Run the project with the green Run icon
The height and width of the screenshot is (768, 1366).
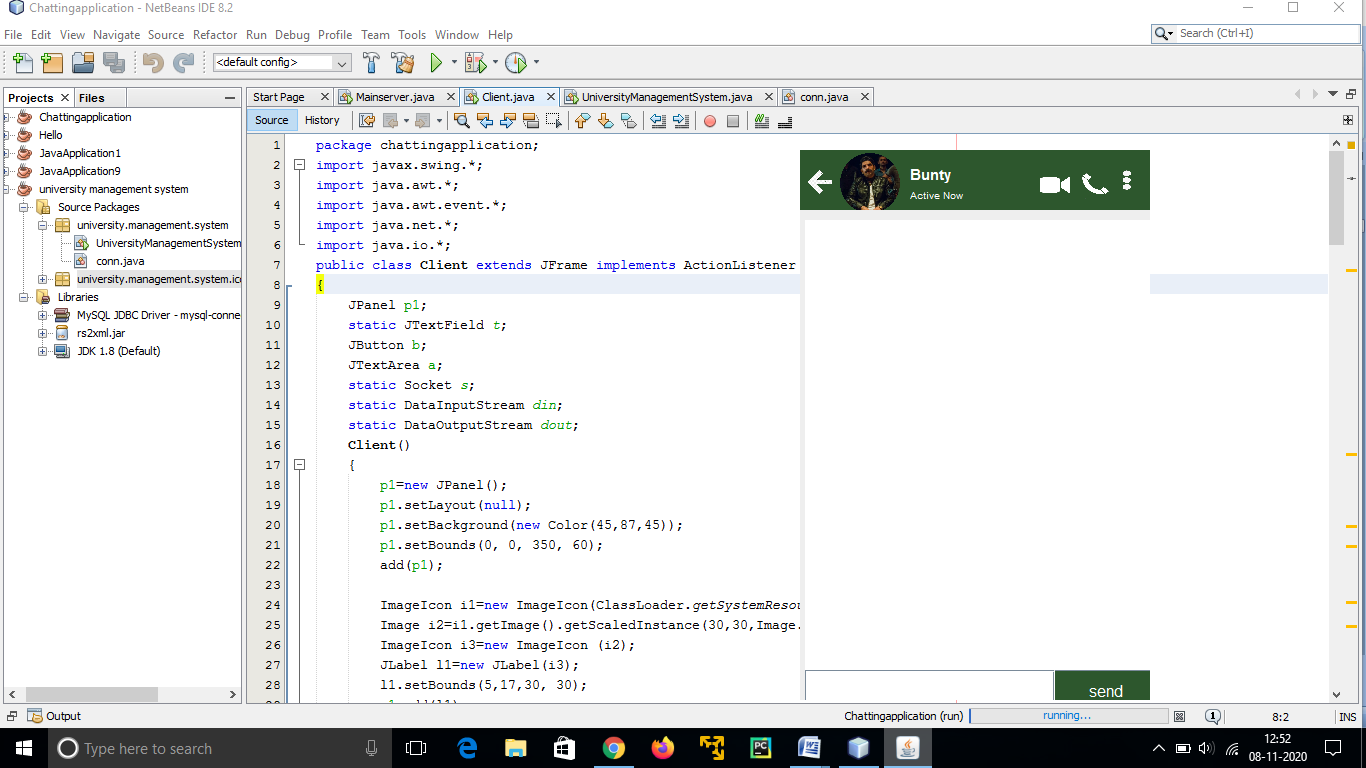[434, 62]
